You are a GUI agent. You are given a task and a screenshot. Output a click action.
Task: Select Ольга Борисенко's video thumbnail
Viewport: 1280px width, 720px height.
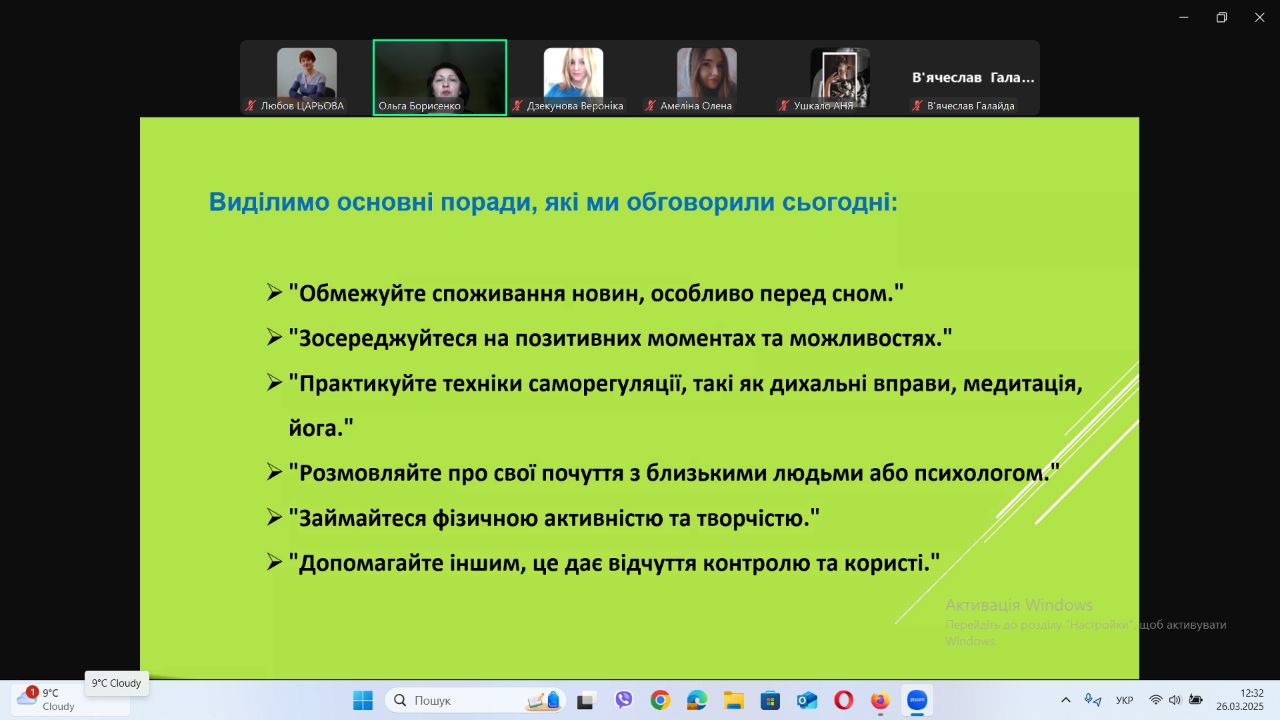coord(440,77)
